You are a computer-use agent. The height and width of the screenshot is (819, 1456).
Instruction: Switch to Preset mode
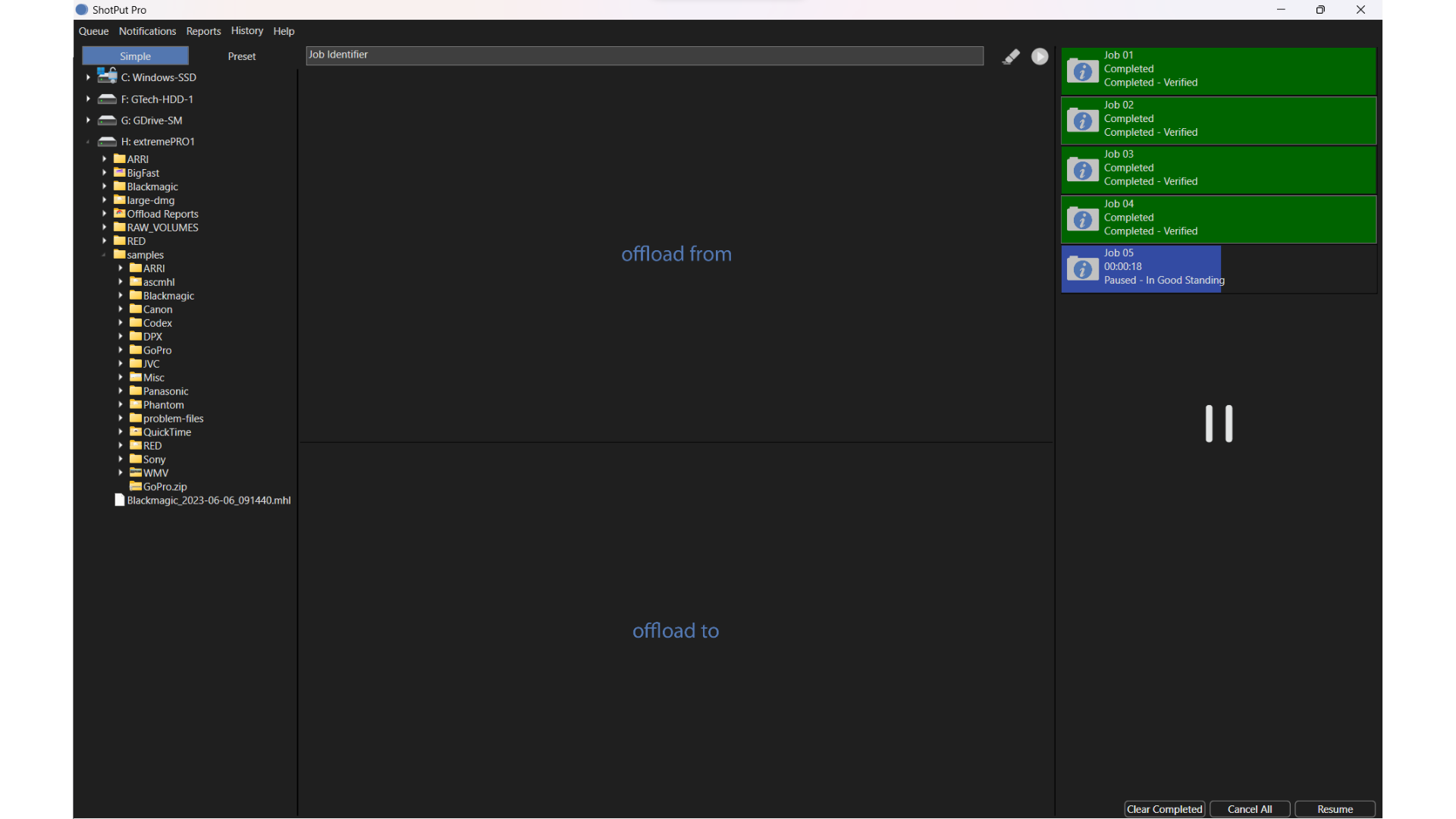[x=242, y=56]
